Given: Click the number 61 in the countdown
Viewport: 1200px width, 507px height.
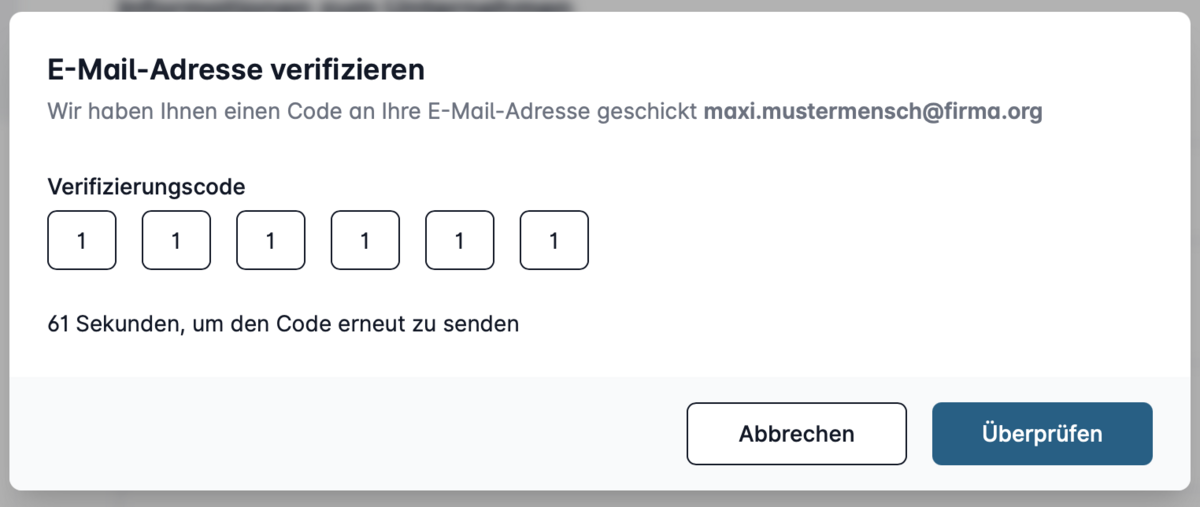Looking at the screenshot, I should [58, 325].
